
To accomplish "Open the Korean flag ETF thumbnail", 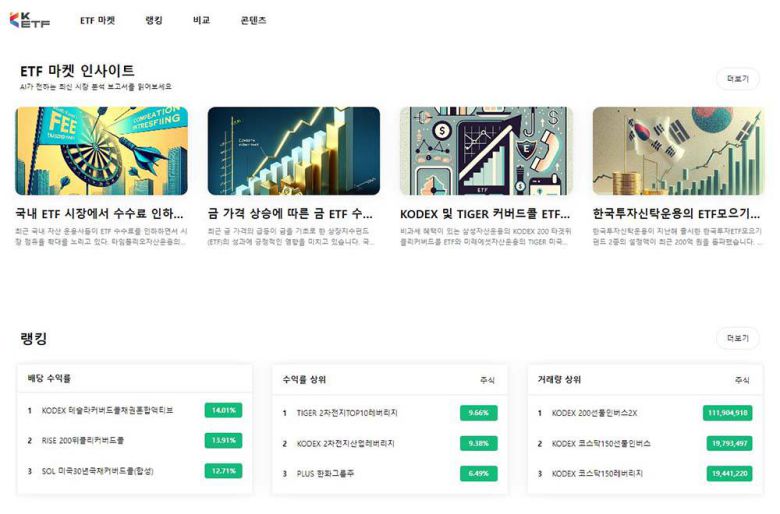I will (x=677, y=151).
